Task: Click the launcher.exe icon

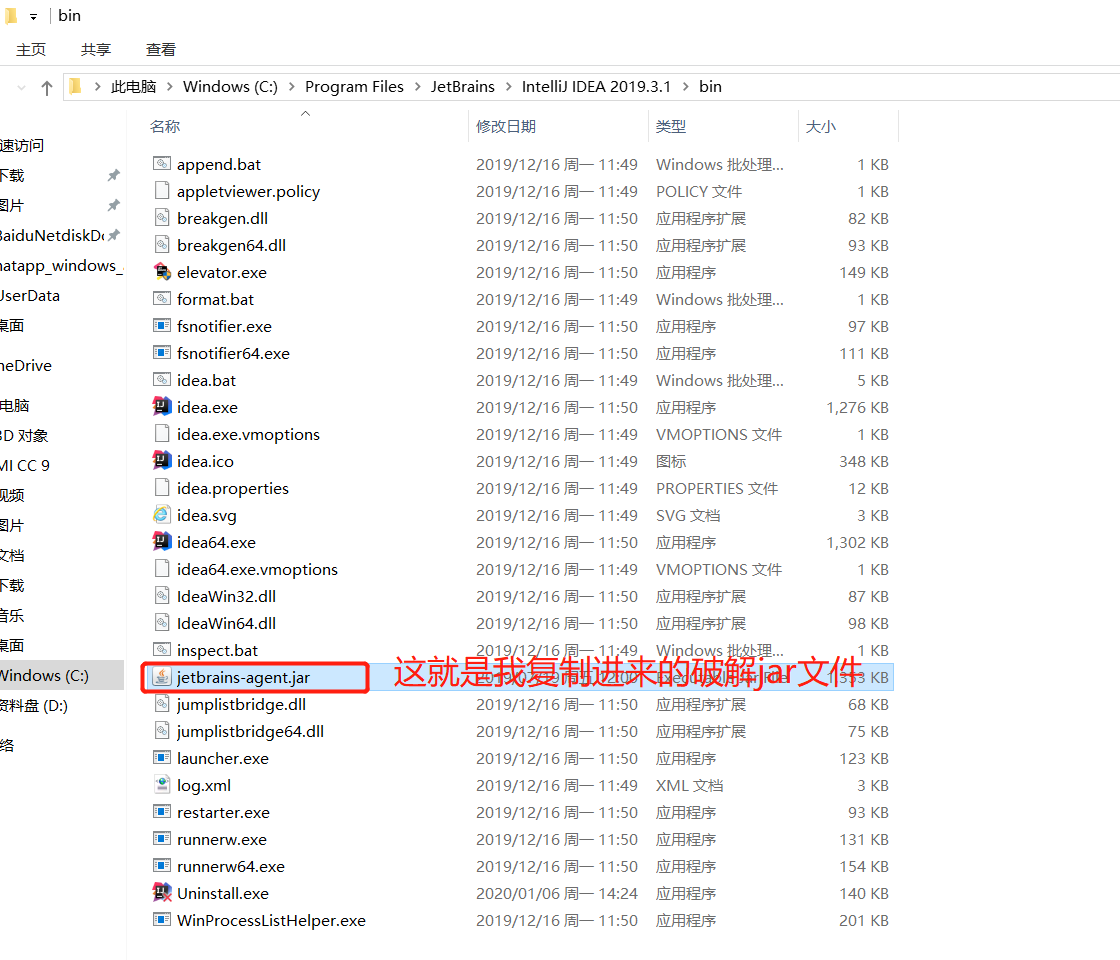Action: [x=162, y=757]
